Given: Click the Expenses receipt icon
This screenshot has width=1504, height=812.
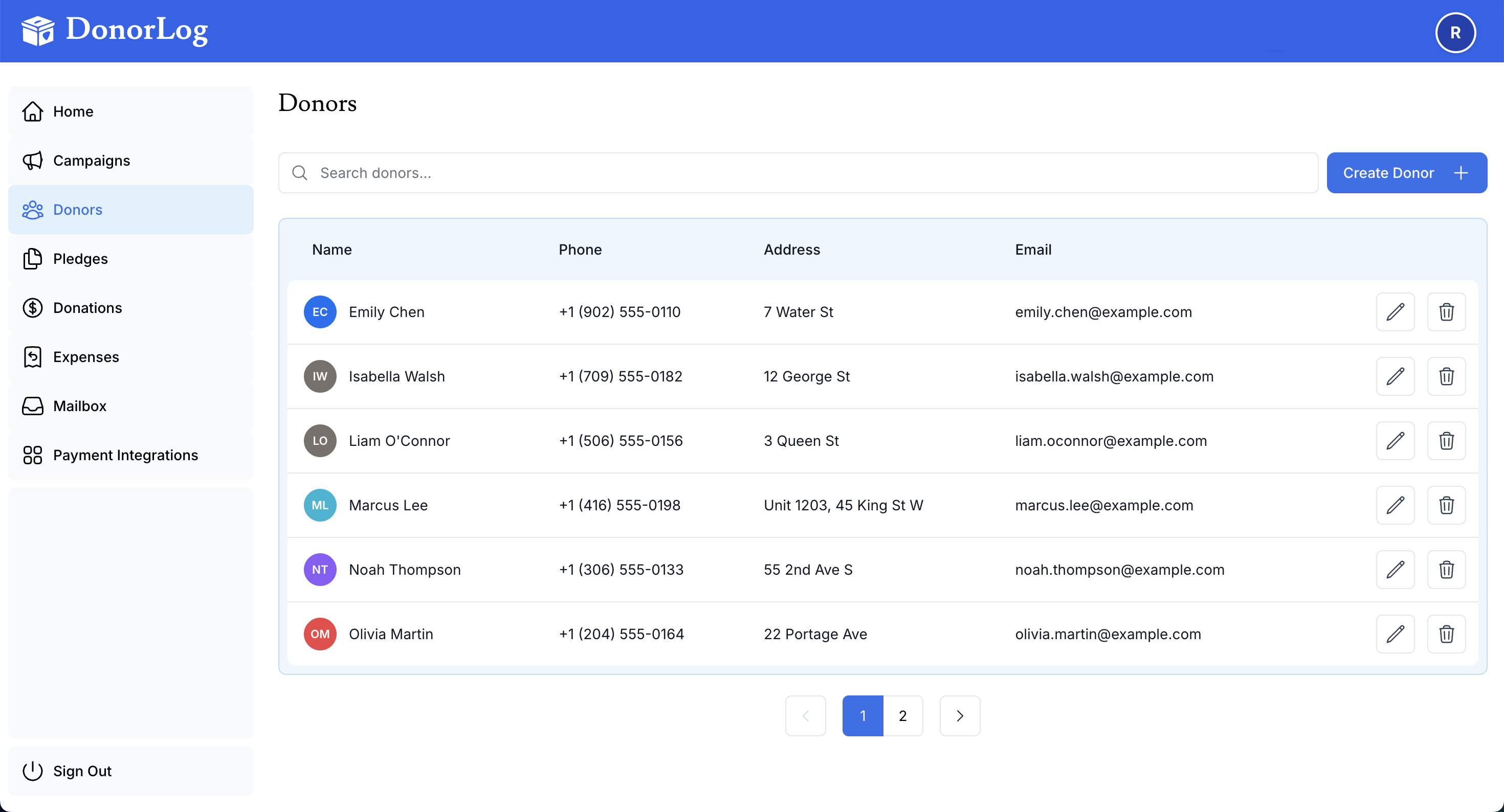Looking at the screenshot, I should tap(33, 357).
